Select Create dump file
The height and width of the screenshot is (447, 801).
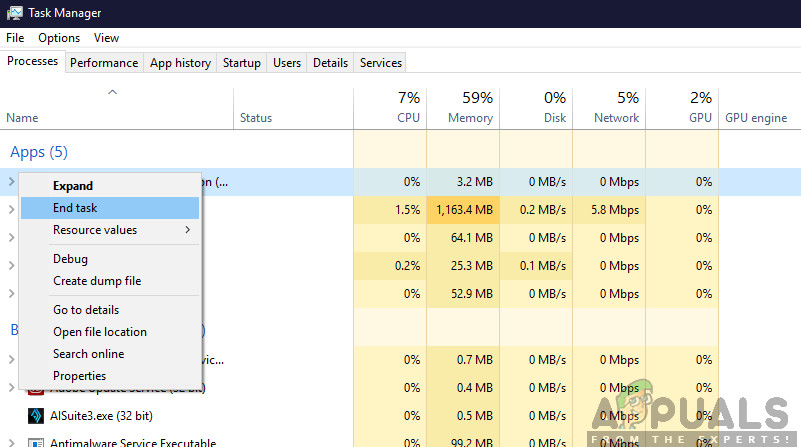110,281
